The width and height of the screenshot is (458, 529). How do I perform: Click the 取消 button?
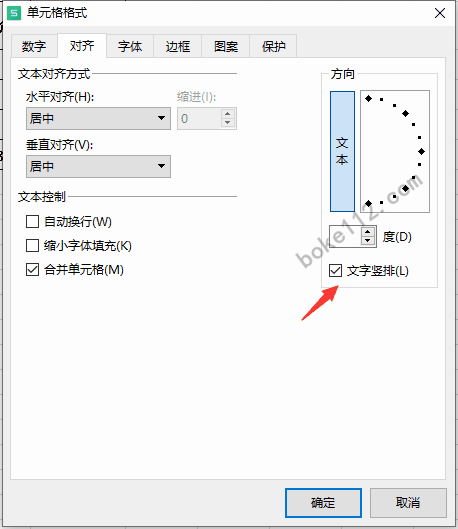click(408, 503)
